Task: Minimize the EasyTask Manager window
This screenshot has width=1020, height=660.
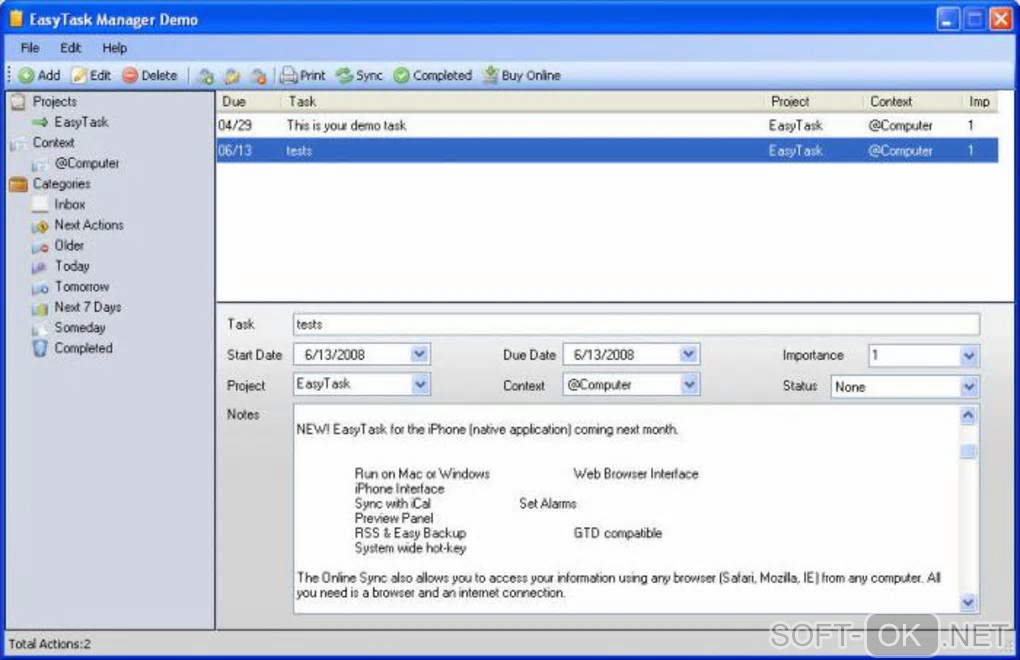Action: click(x=948, y=19)
